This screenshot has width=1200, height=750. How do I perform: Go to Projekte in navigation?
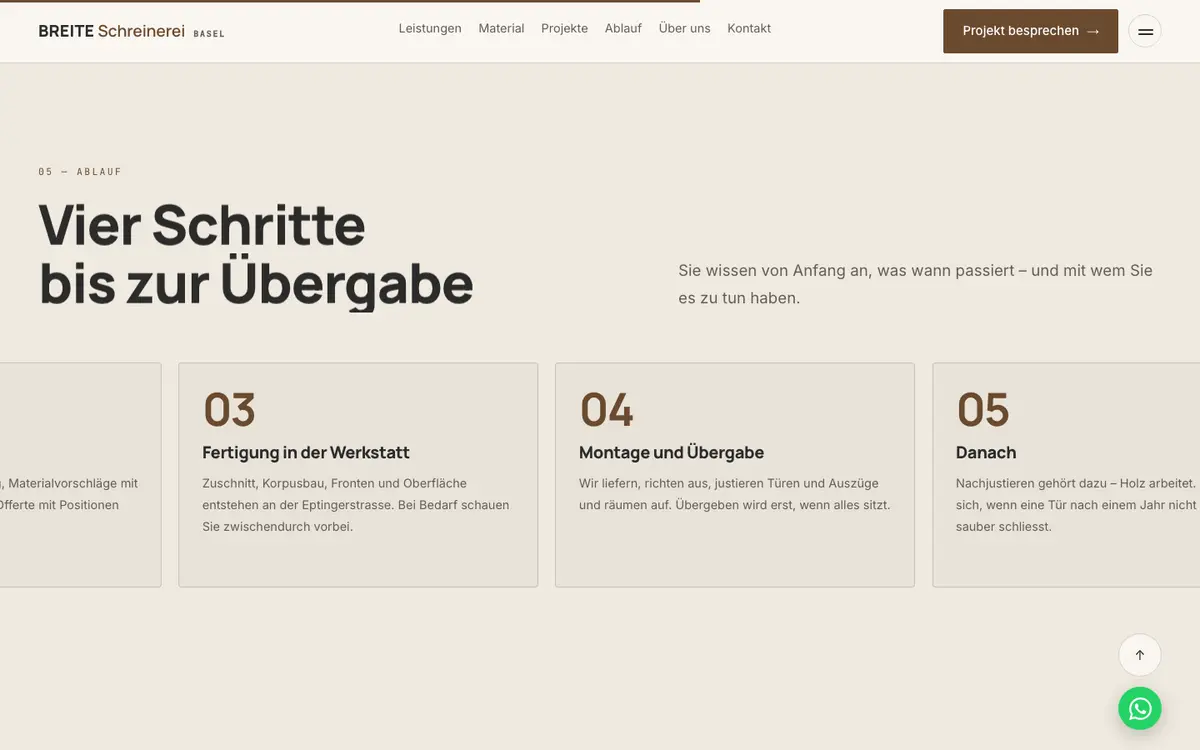(x=564, y=28)
